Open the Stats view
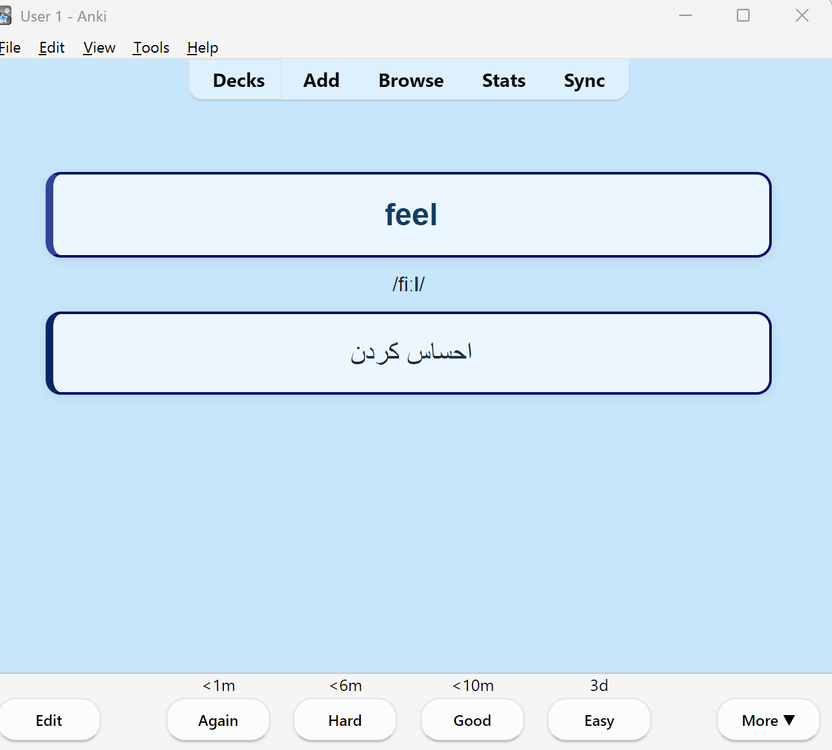Screen dimensions: 832x750 [504, 80]
